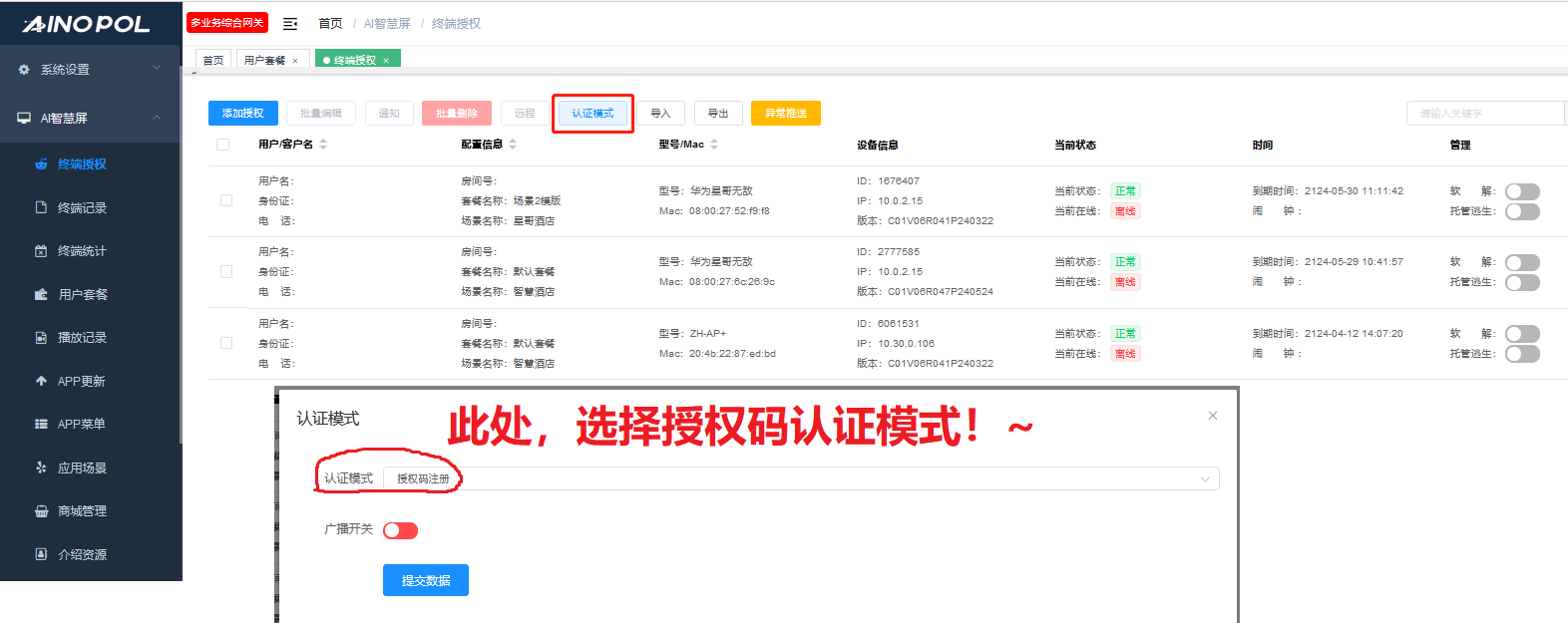Screen dimensions: 1568x623
Task: Click the 添加授权 button
Action: coord(242,114)
